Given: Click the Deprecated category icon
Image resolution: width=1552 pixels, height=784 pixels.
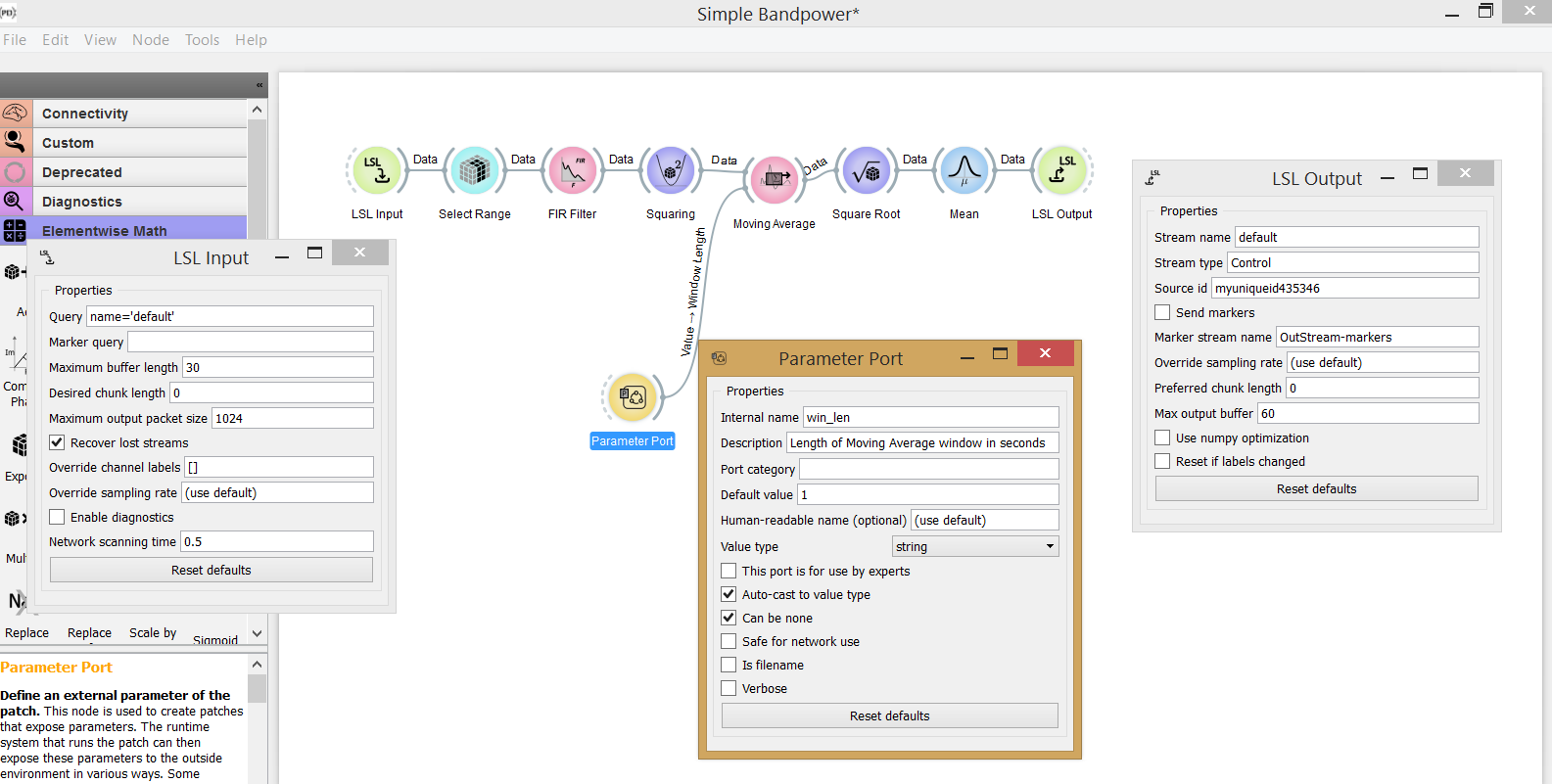Looking at the screenshot, I should pos(16,172).
